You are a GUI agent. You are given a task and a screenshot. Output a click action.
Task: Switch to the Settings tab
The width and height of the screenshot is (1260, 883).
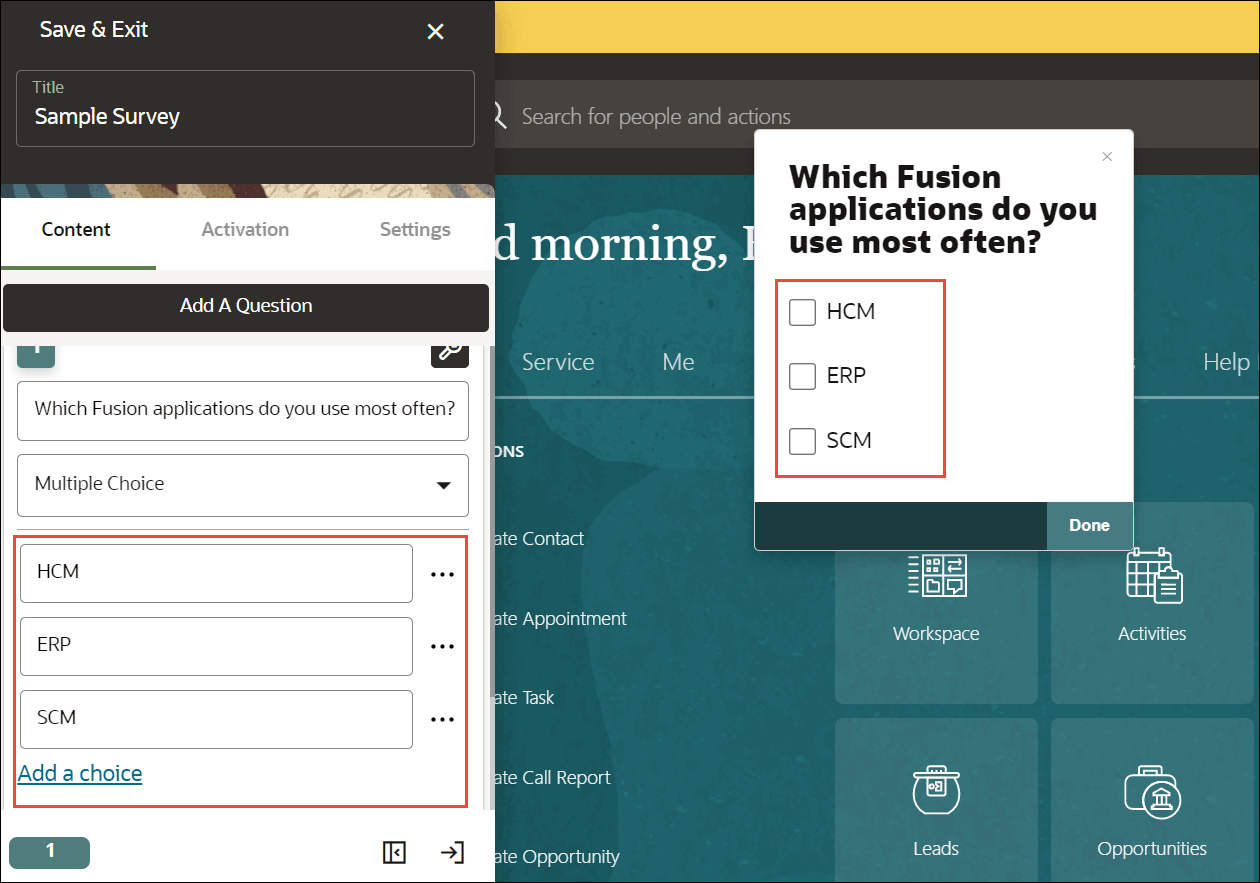pyautogui.click(x=415, y=229)
